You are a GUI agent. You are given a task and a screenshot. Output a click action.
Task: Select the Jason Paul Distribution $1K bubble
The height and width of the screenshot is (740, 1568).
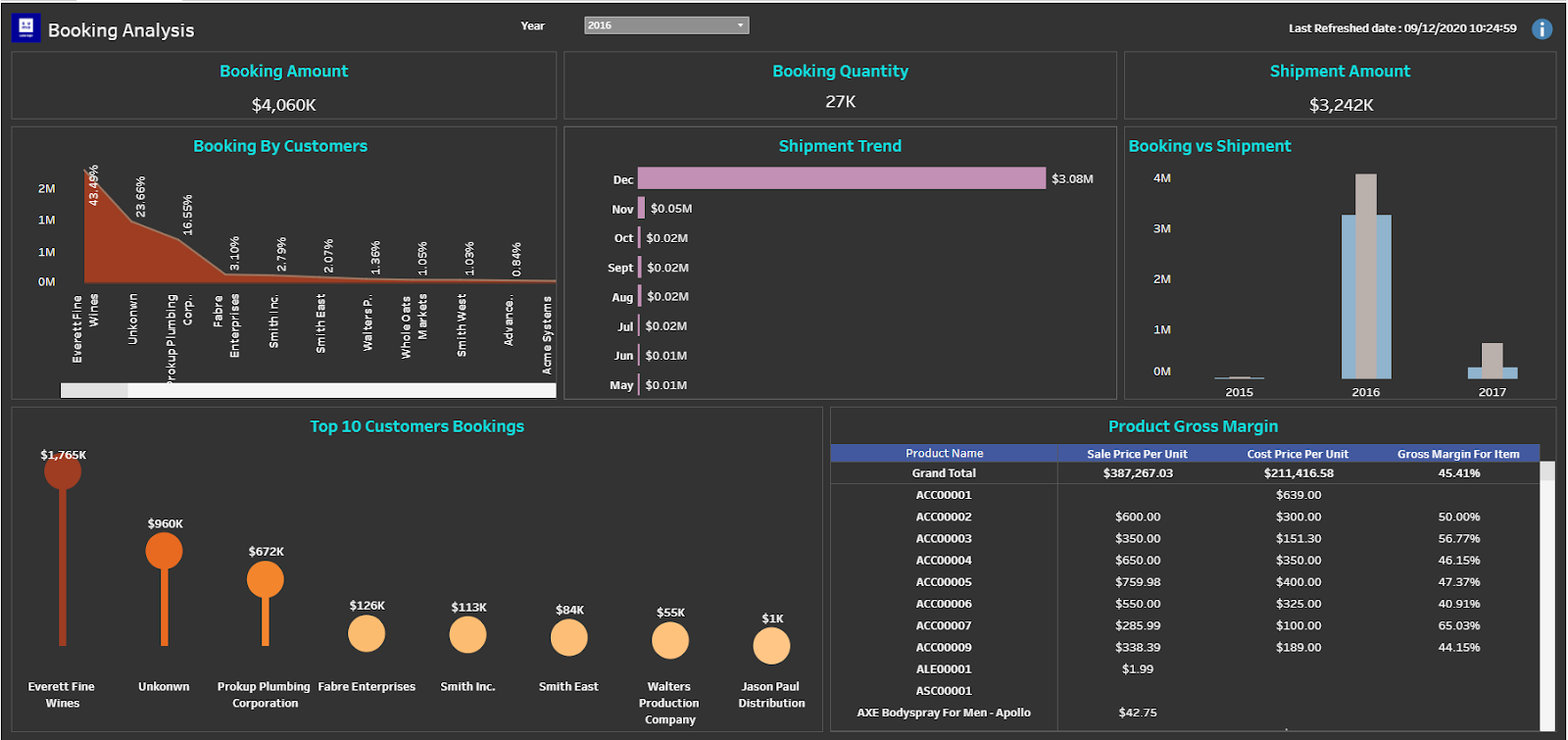click(771, 646)
